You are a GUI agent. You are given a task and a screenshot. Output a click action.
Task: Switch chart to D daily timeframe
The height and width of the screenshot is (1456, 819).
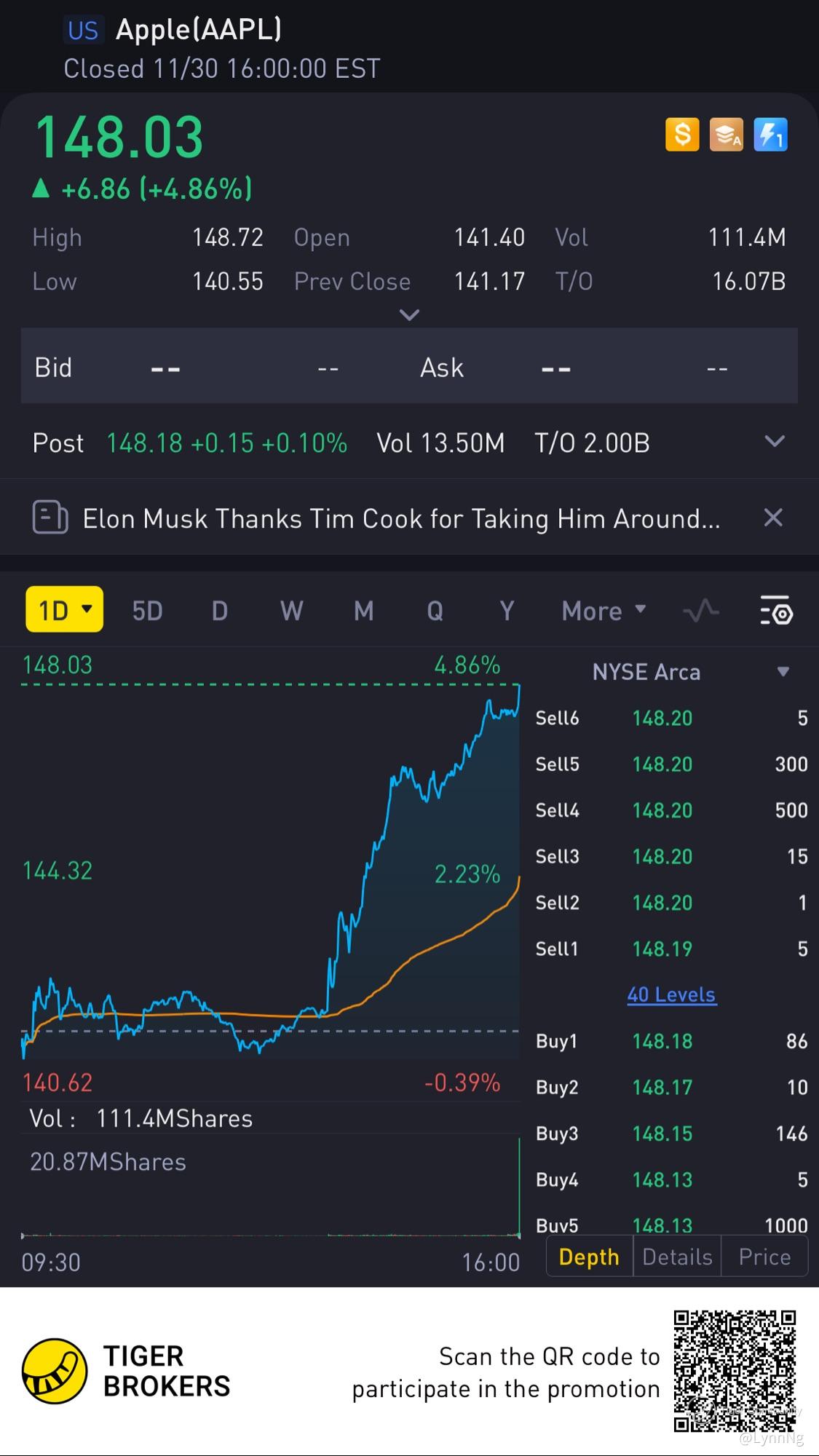(219, 611)
